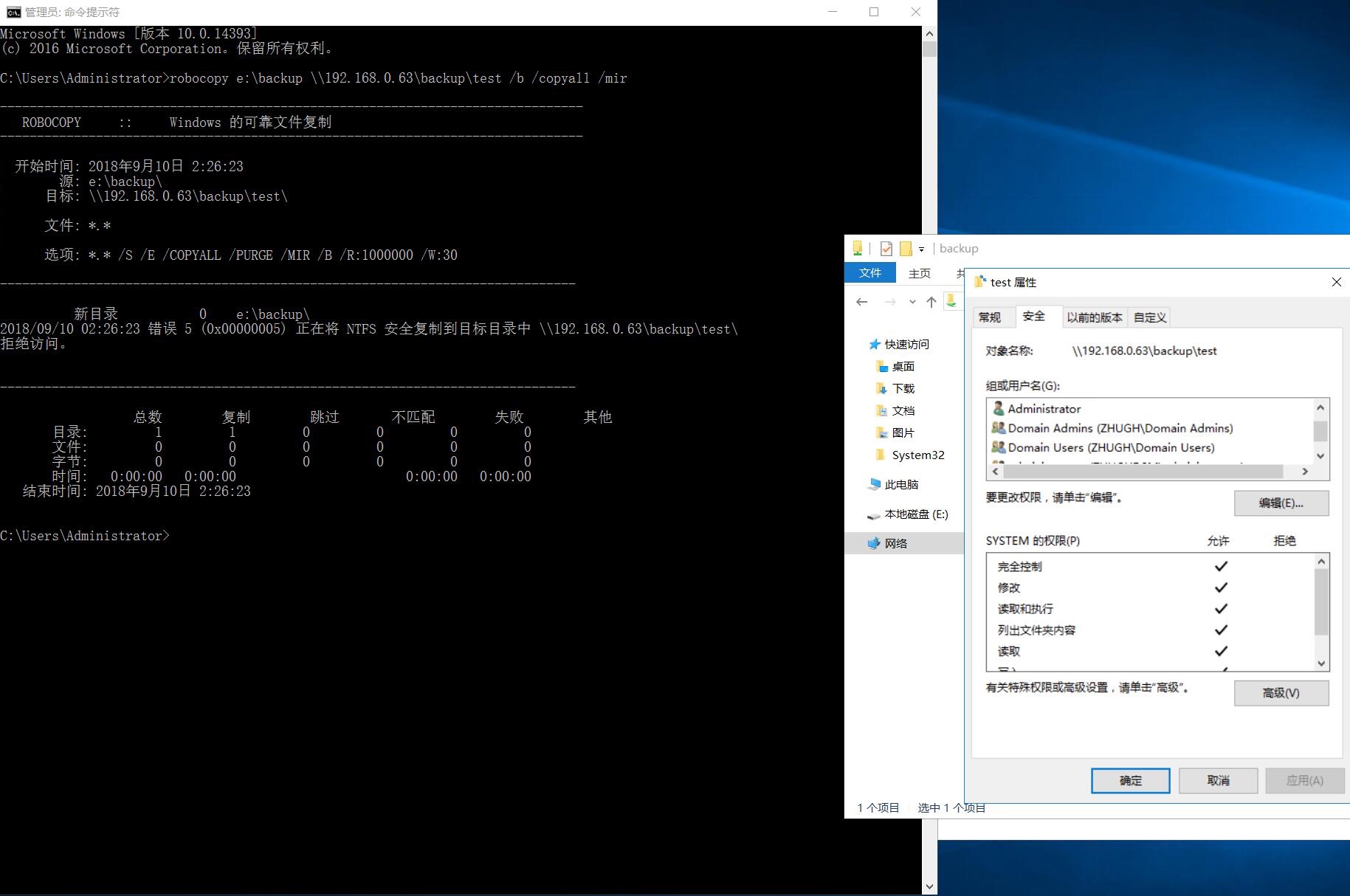The image size is (1350, 896).
Task: Click the 确定 button
Action: pos(1131,781)
